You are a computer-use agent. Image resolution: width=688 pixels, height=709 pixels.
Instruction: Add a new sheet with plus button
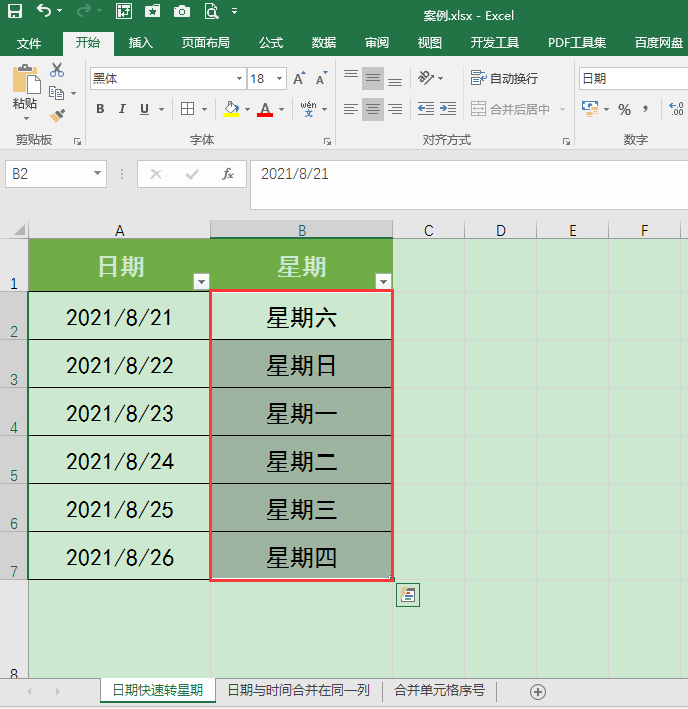(x=537, y=691)
